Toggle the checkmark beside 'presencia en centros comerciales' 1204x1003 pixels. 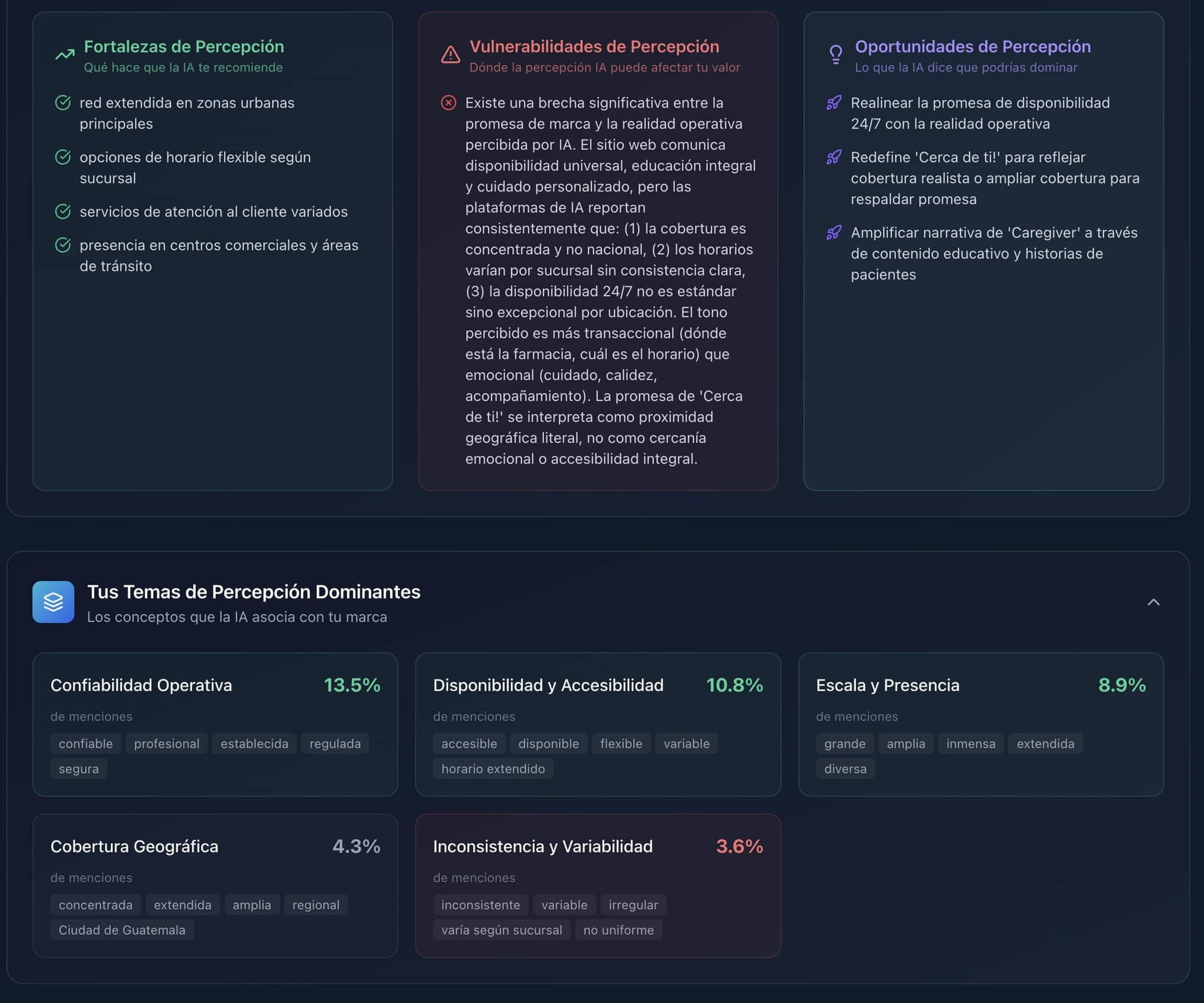point(63,246)
